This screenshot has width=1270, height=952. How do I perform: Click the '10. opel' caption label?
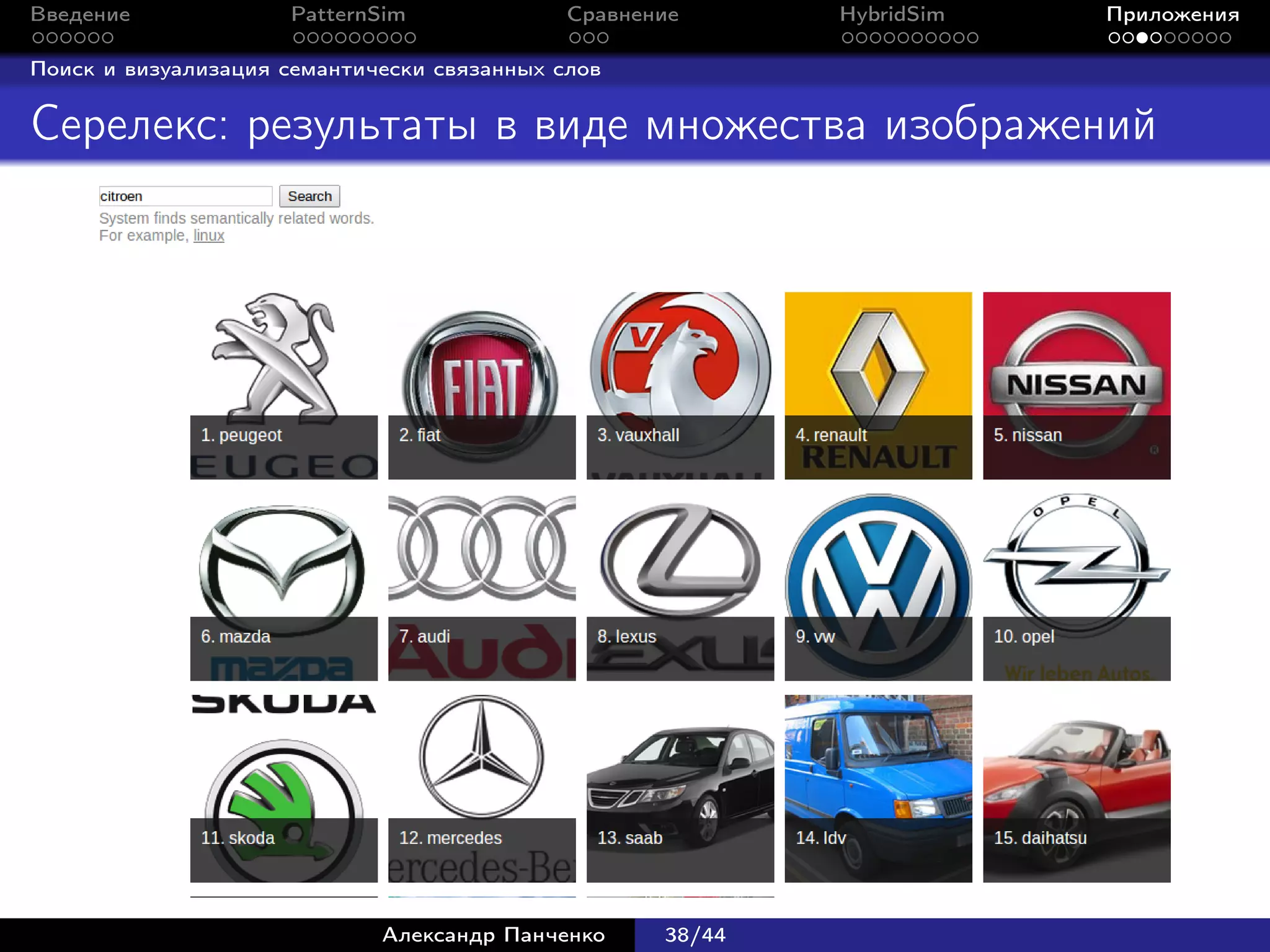click(1024, 637)
